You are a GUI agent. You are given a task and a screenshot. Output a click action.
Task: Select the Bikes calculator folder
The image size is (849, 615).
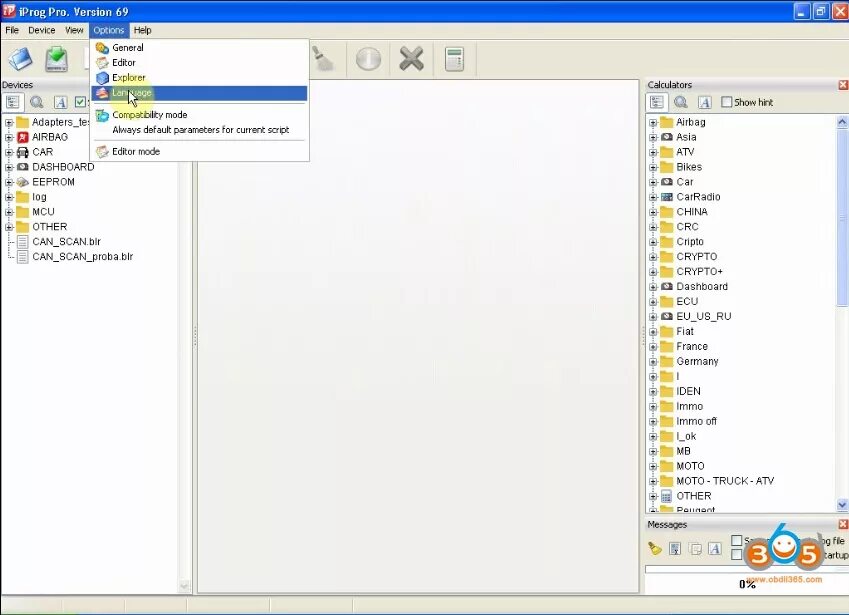(689, 167)
